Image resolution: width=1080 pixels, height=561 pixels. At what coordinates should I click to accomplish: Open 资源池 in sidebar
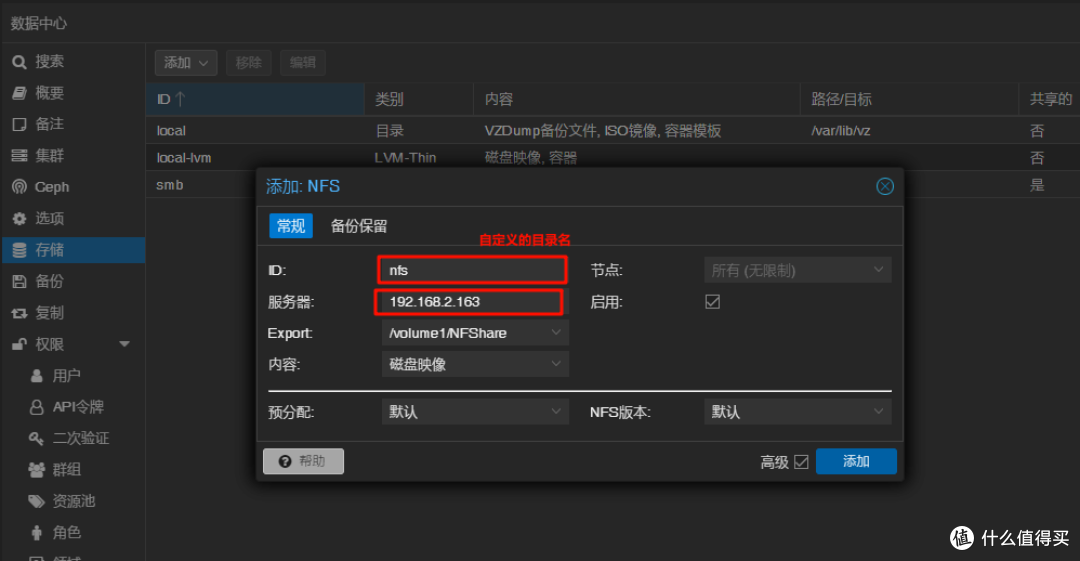tap(73, 501)
